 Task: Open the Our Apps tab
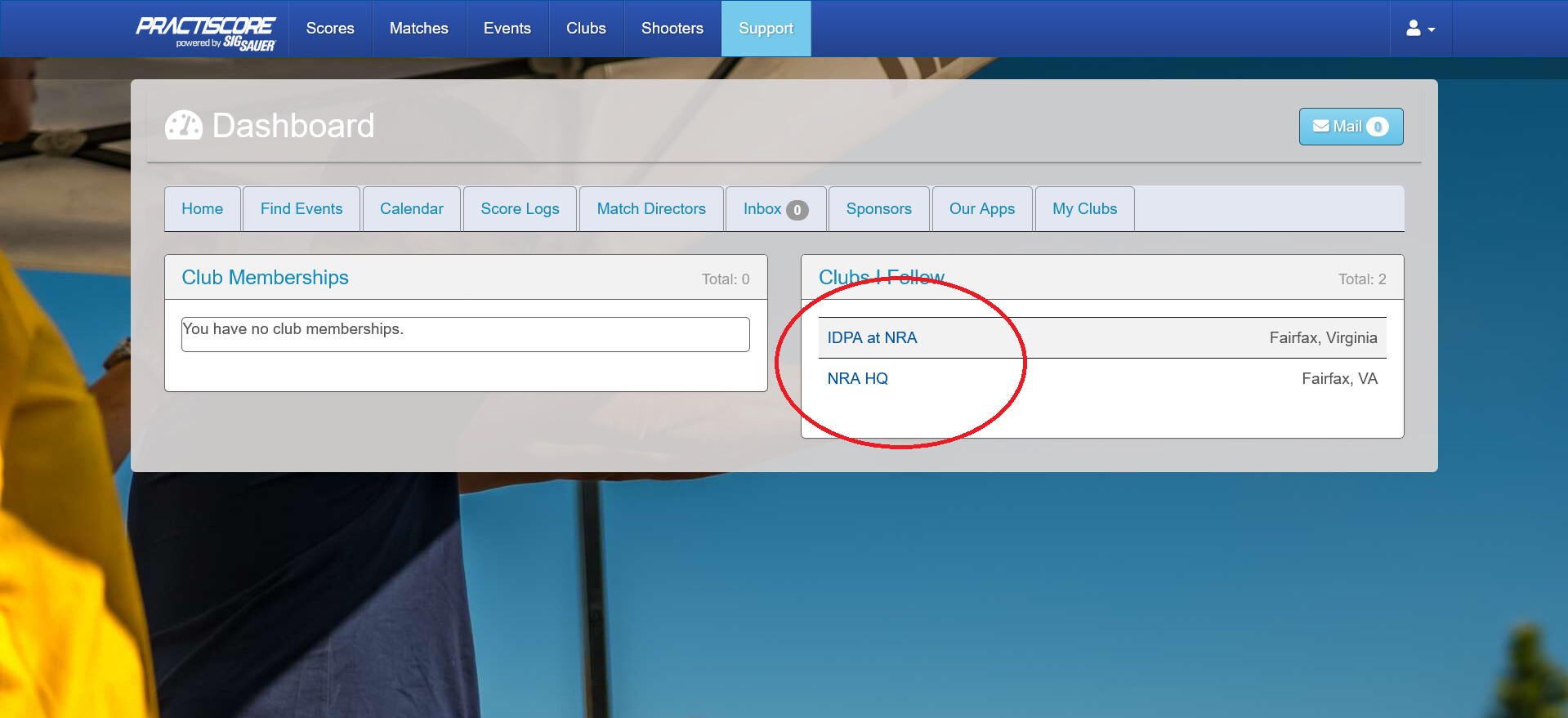click(982, 209)
